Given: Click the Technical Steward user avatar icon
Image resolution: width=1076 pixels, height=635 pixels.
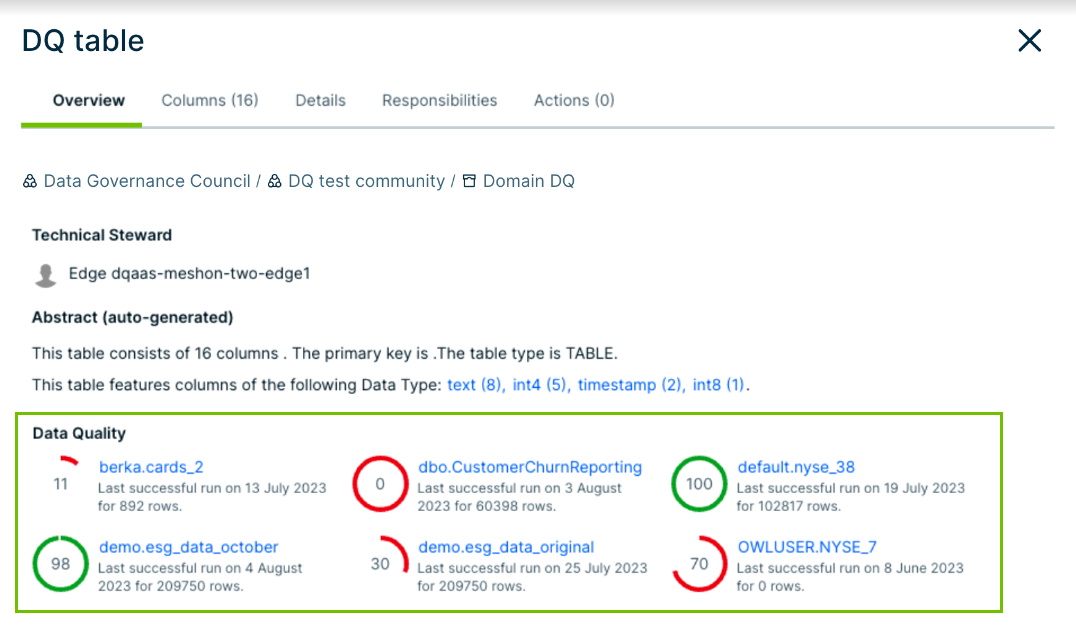Looking at the screenshot, I should tap(45, 275).
